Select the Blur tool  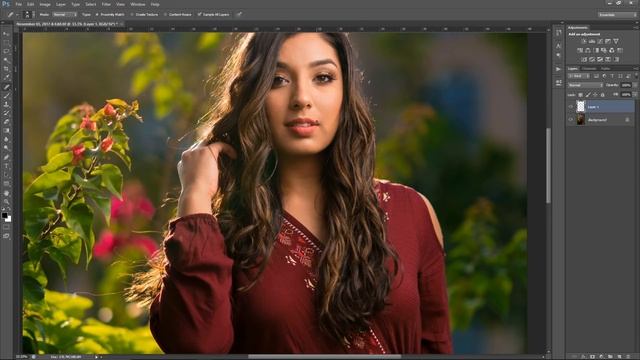click(6, 140)
